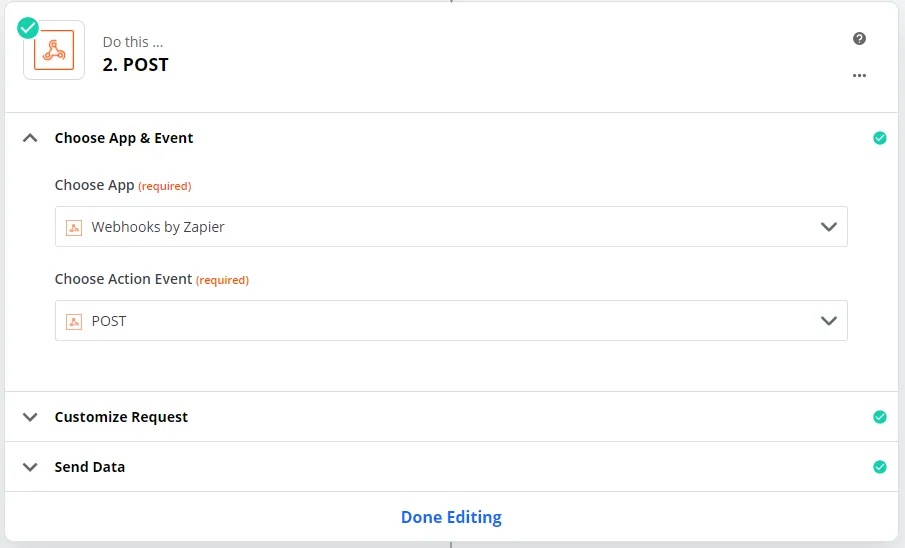Click the 'Do this ...' label
Screen dimensions: 905x548
[133, 42]
